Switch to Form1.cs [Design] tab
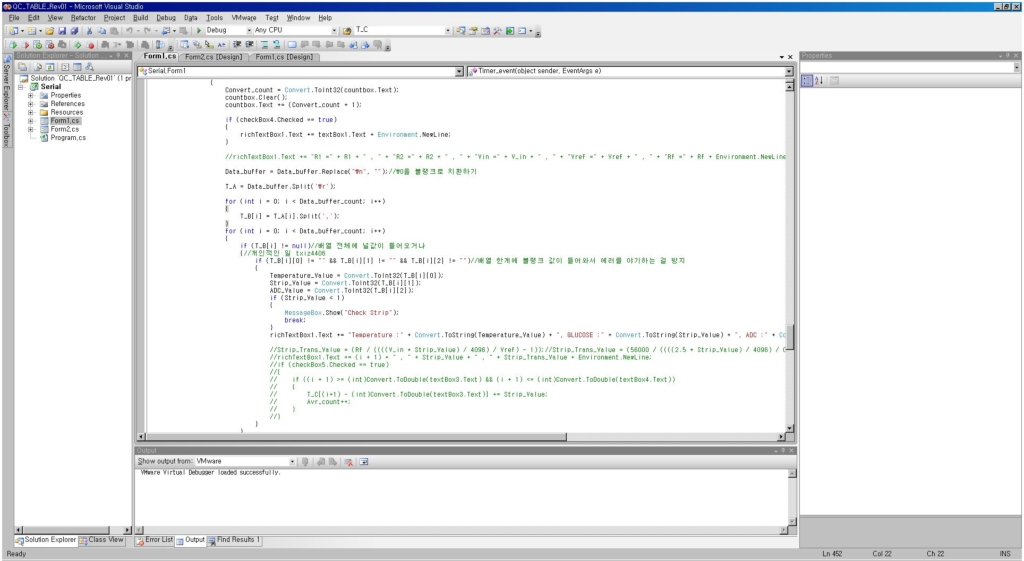This screenshot has height=561, width=1024. 284,57
